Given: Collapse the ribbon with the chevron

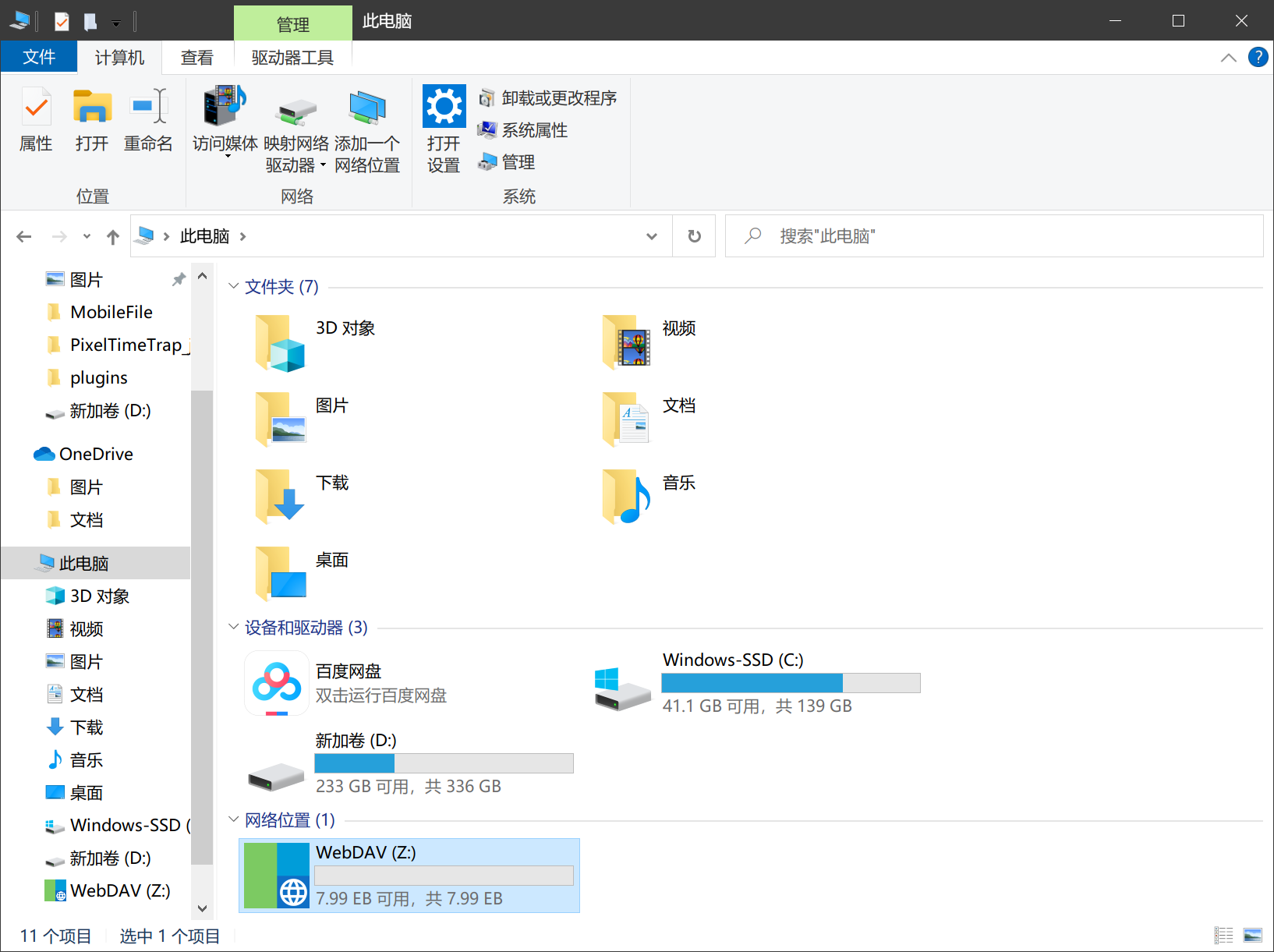Looking at the screenshot, I should 1229,58.
